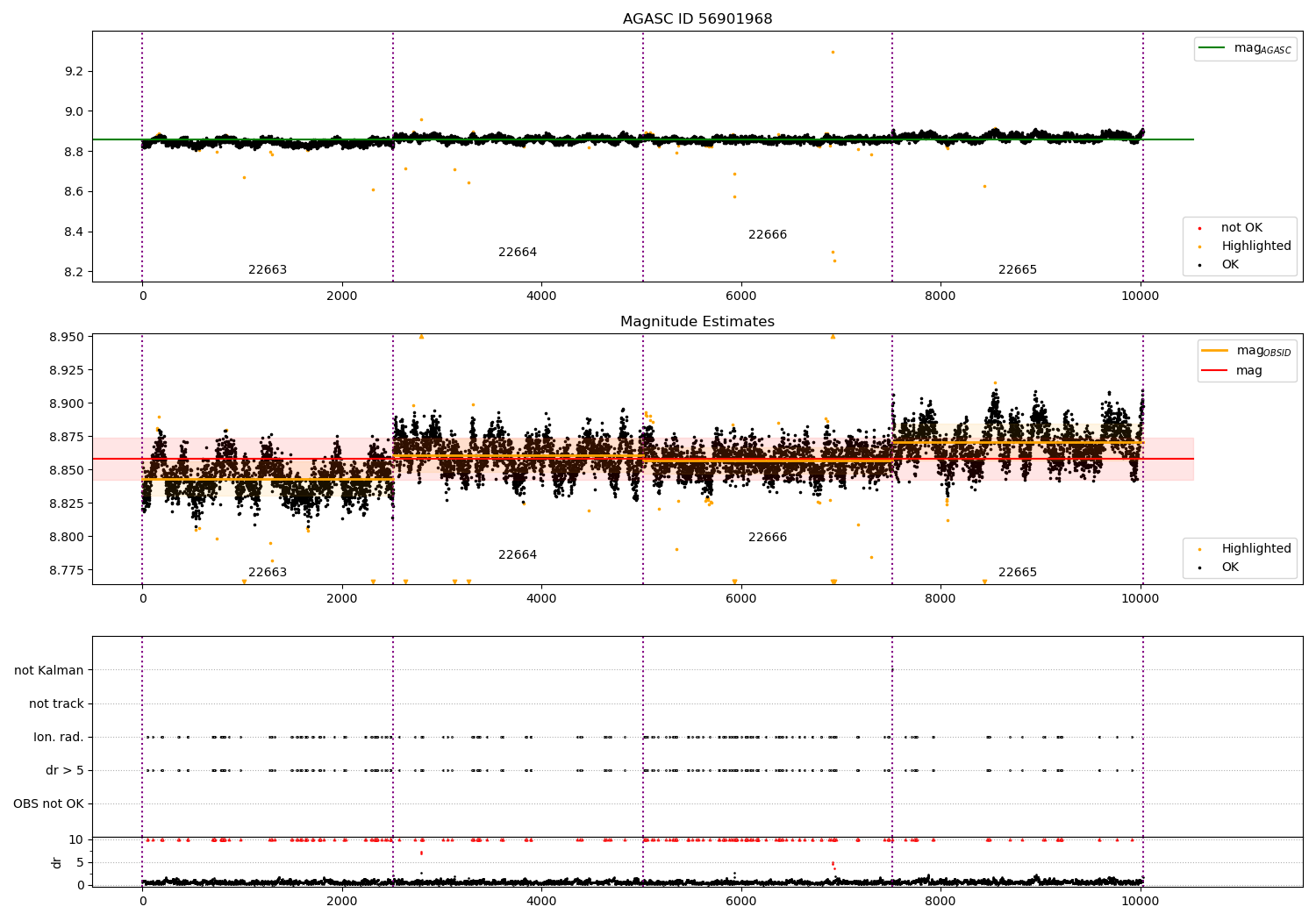Click the 'Ion. rad.' axis label
Viewport: 1316px width, 921px height.
pyautogui.click(x=59, y=738)
